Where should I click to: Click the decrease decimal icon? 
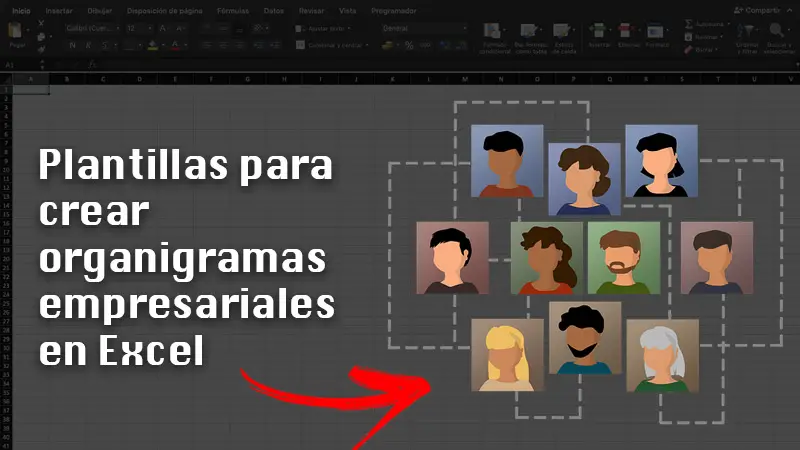(x=461, y=45)
